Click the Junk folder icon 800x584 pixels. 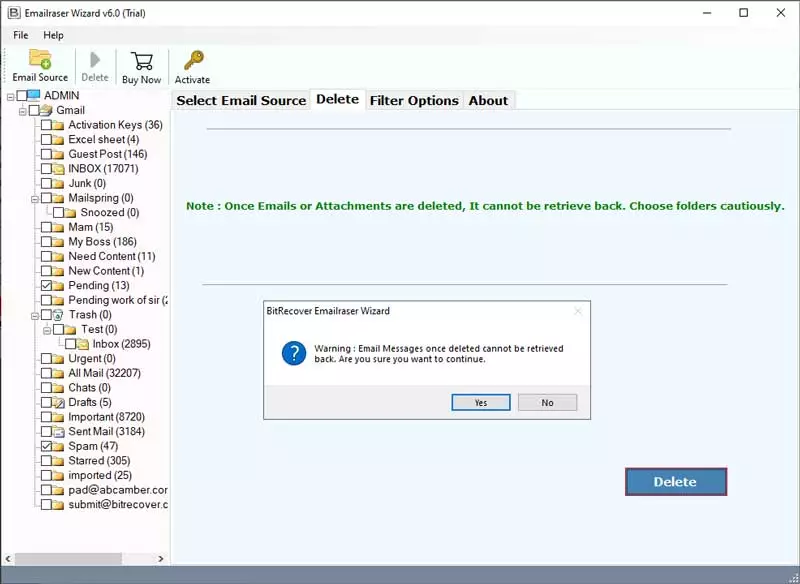pyautogui.click(x=58, y=184)
